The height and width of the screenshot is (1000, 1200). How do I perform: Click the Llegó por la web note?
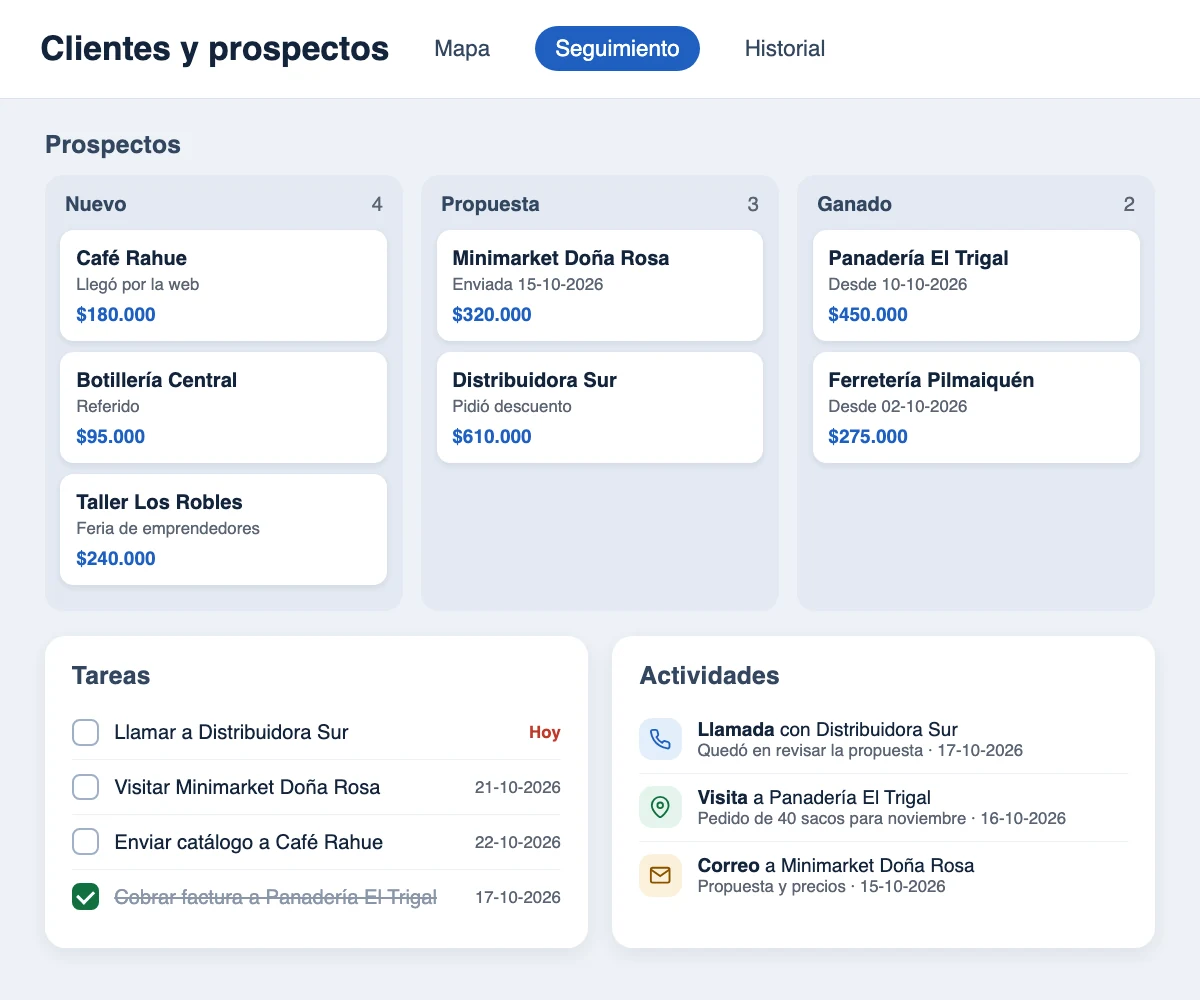(138, 284)
